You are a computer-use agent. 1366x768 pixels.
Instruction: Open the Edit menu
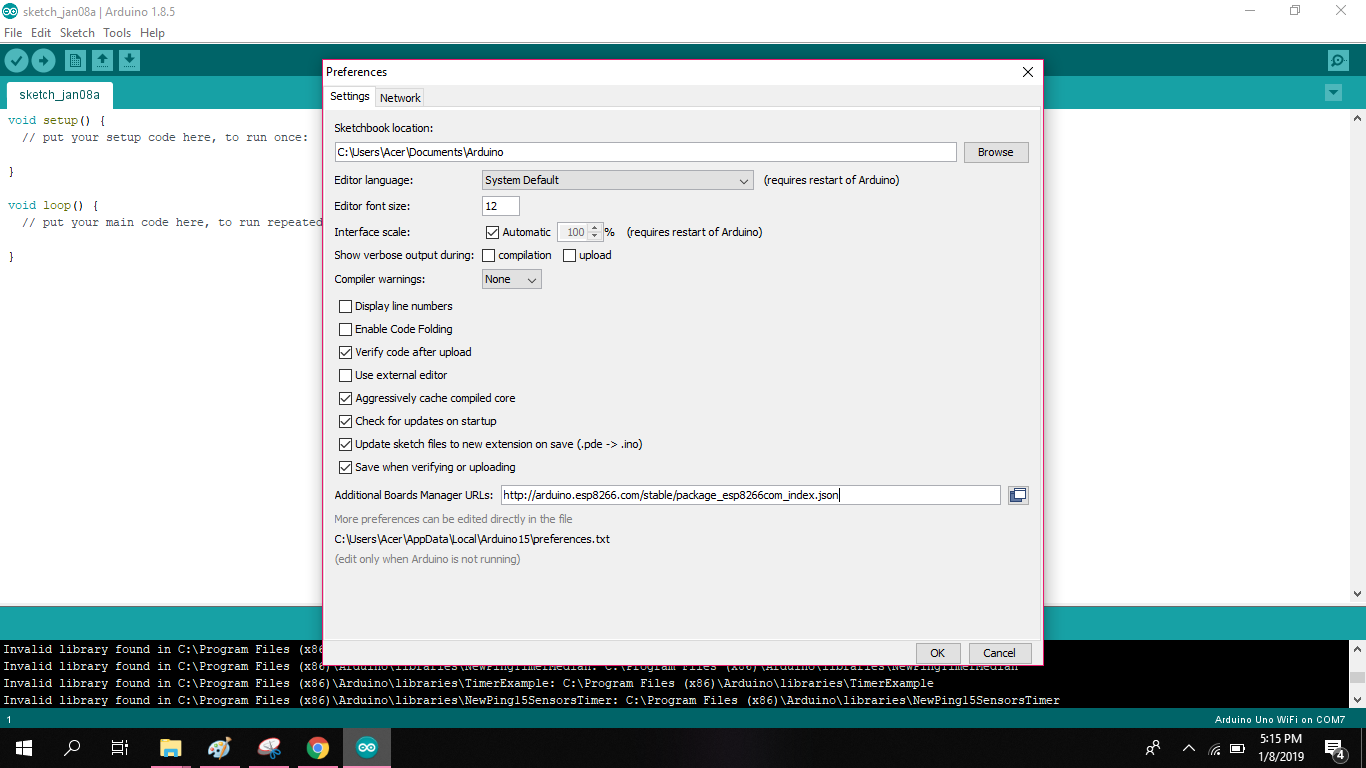point(41,33)
